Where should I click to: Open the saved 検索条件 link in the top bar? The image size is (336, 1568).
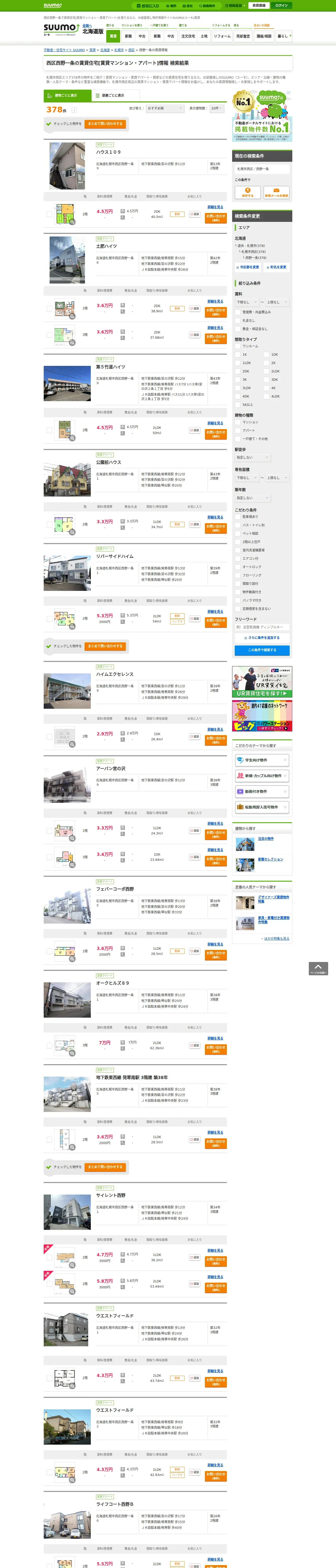pyautogui.click(x=207, y=5)
